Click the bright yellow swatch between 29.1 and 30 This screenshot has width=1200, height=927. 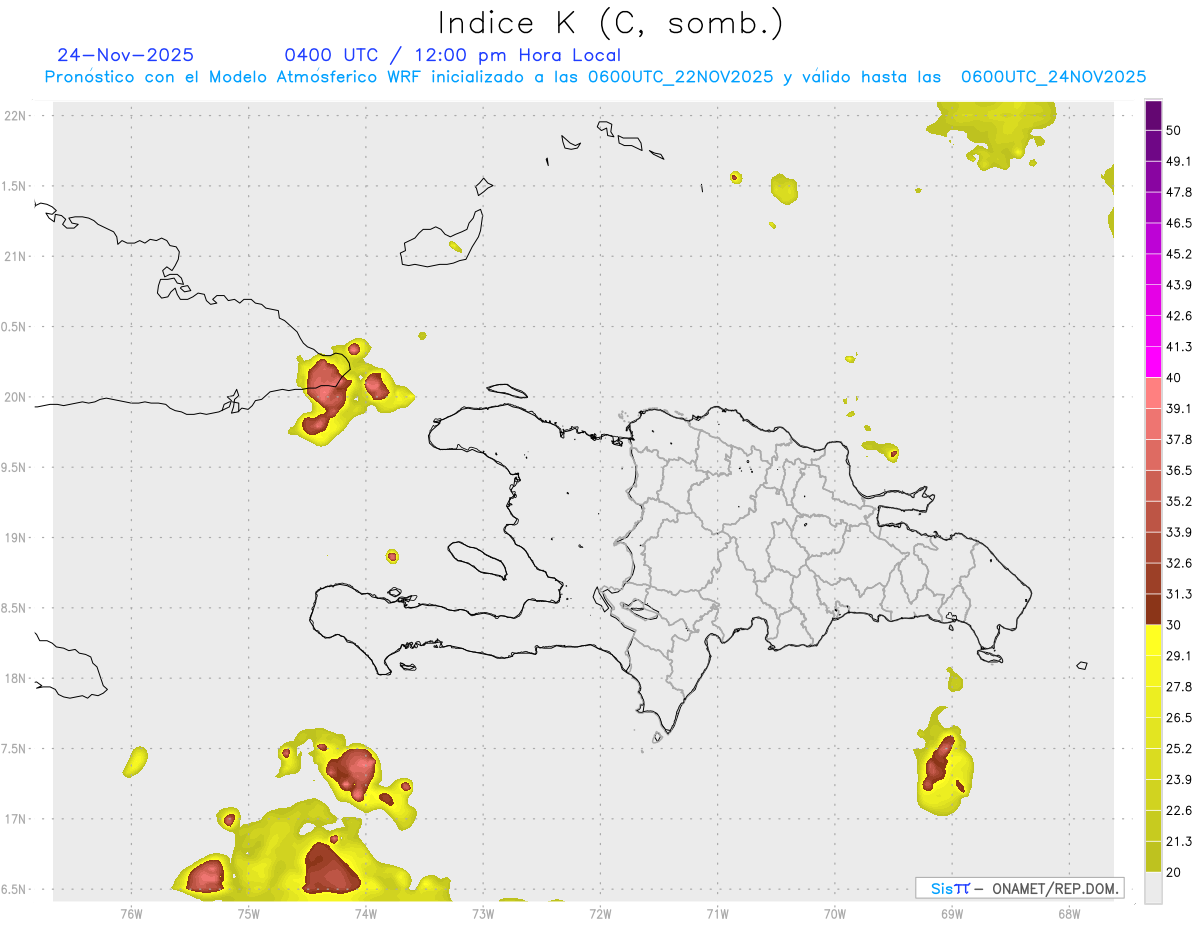[1153, 640]
